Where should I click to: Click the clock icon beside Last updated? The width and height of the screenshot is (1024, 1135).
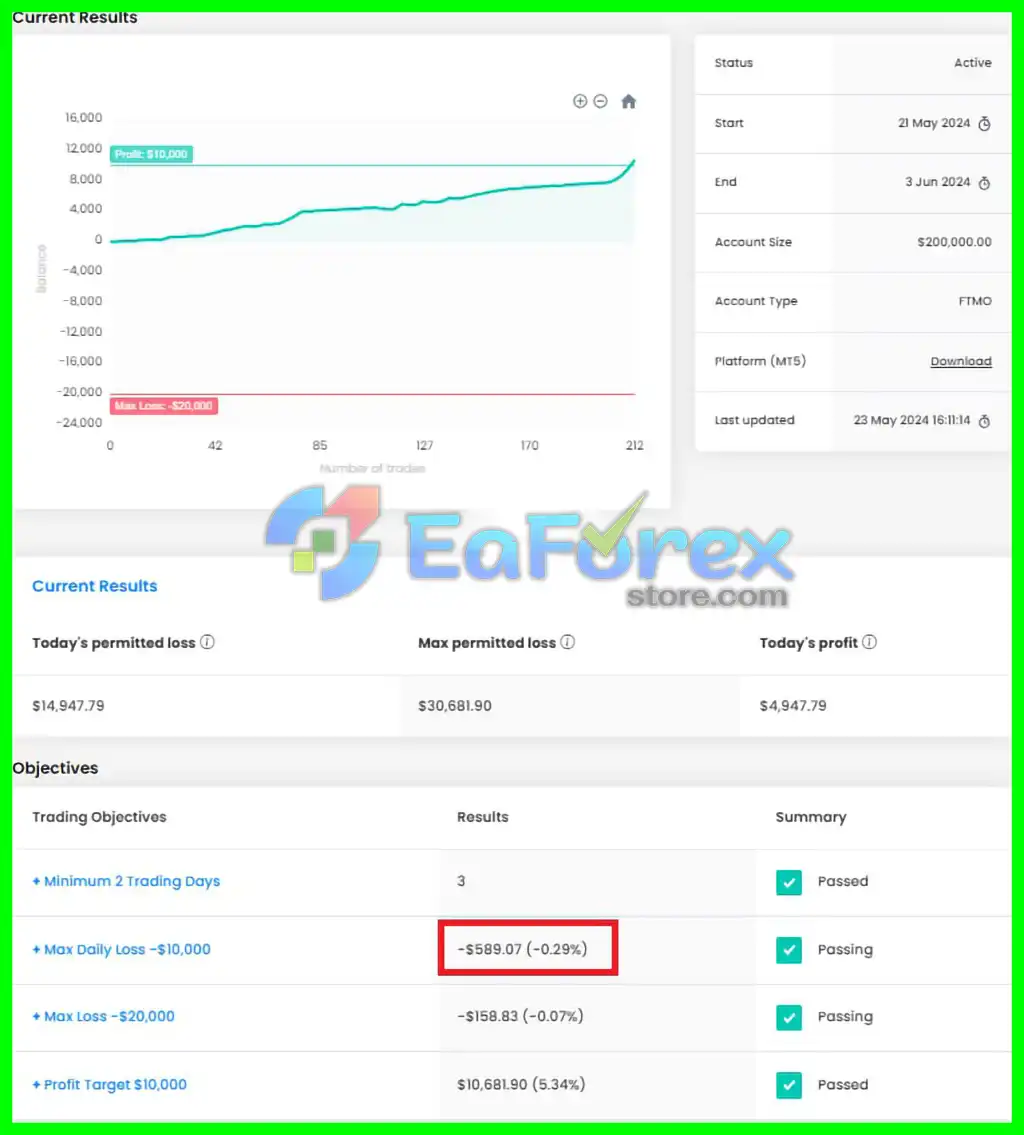[984, 421]
